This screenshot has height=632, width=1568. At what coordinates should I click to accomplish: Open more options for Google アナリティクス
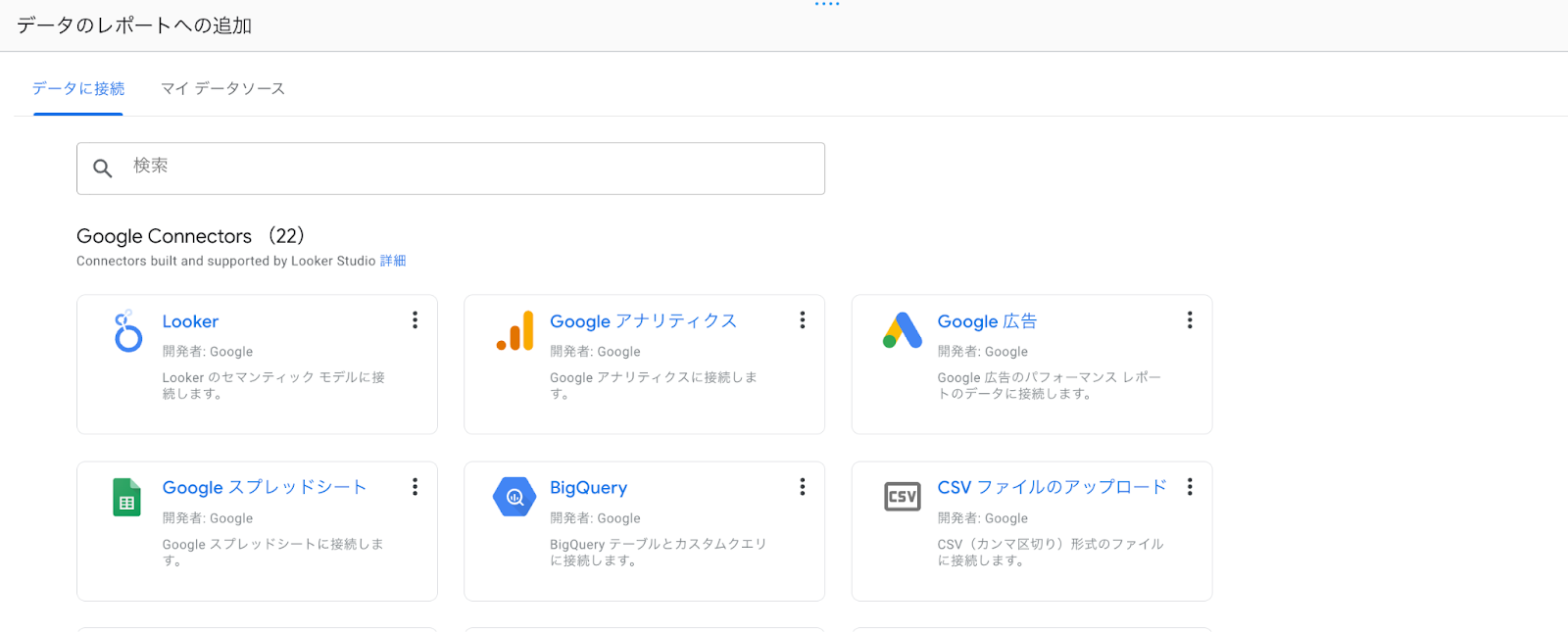point(802,320)
